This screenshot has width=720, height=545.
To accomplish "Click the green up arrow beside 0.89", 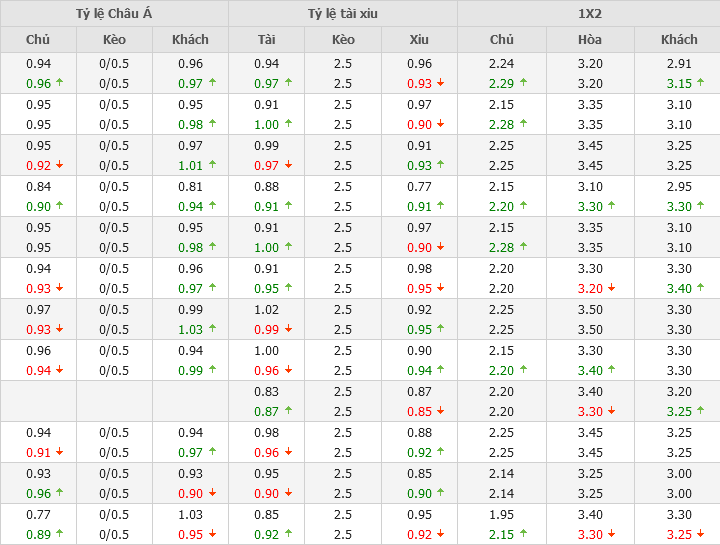I will point(59,534).
